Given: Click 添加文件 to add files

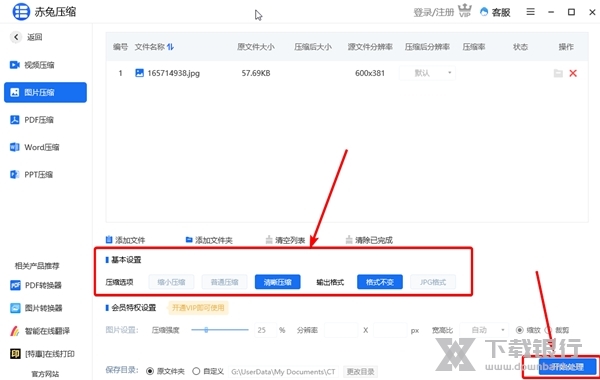Looking at the screenshot, I should [x=125, y=240].
